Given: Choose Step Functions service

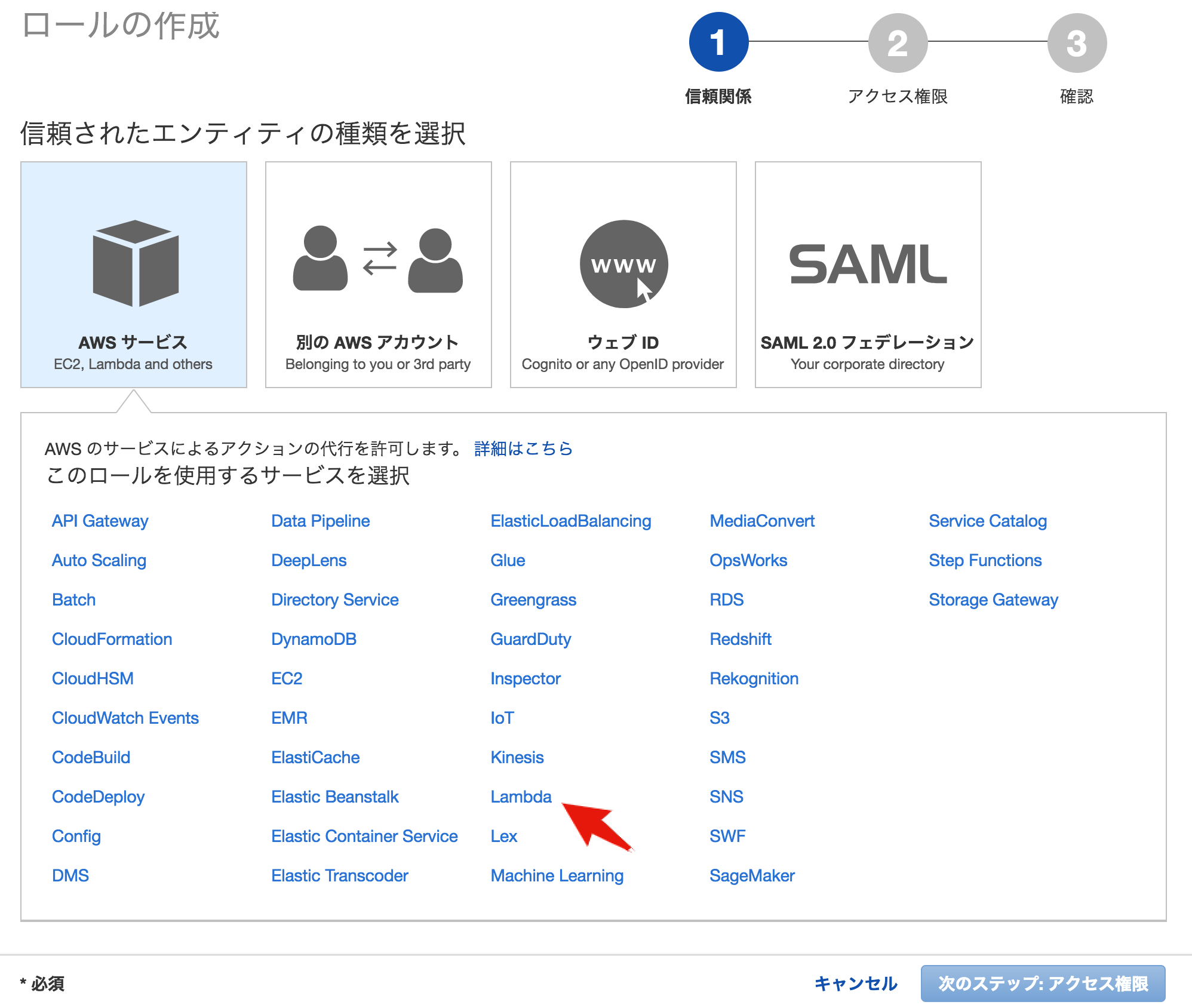Looking at the screenshot, I should (985, 560).
